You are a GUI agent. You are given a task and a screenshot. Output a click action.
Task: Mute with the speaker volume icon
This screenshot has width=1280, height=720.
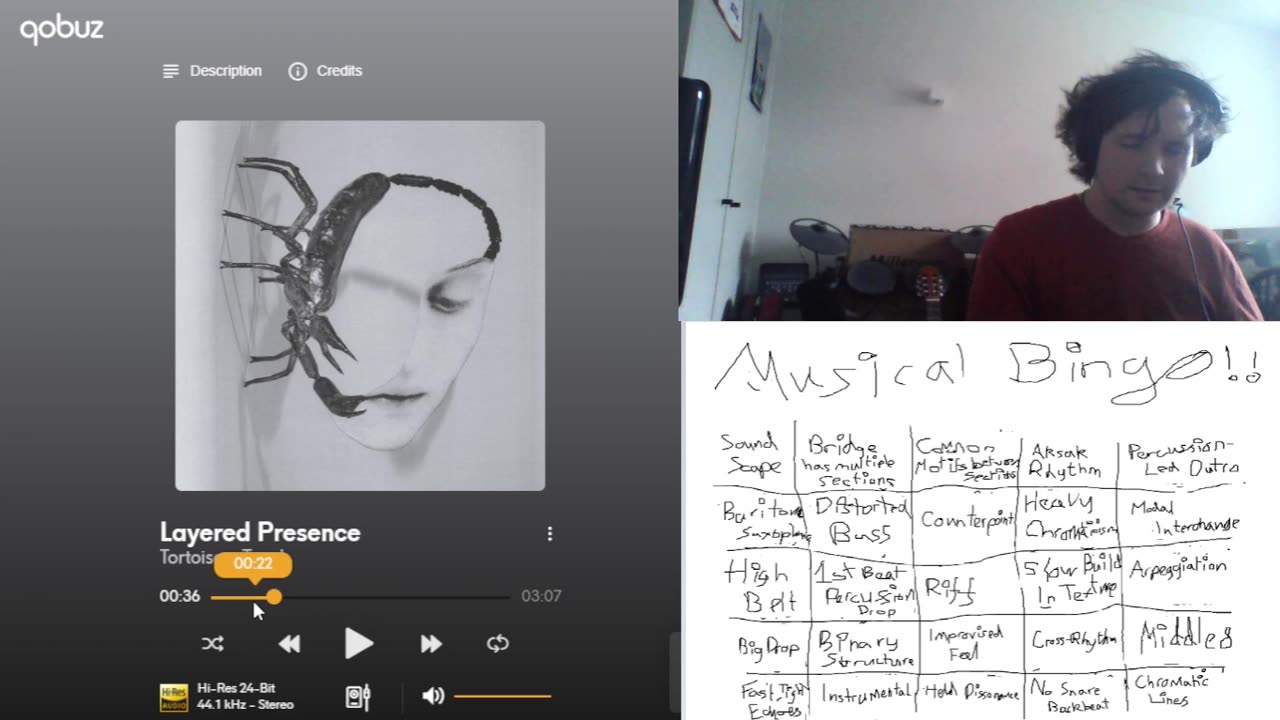point(433,696)
